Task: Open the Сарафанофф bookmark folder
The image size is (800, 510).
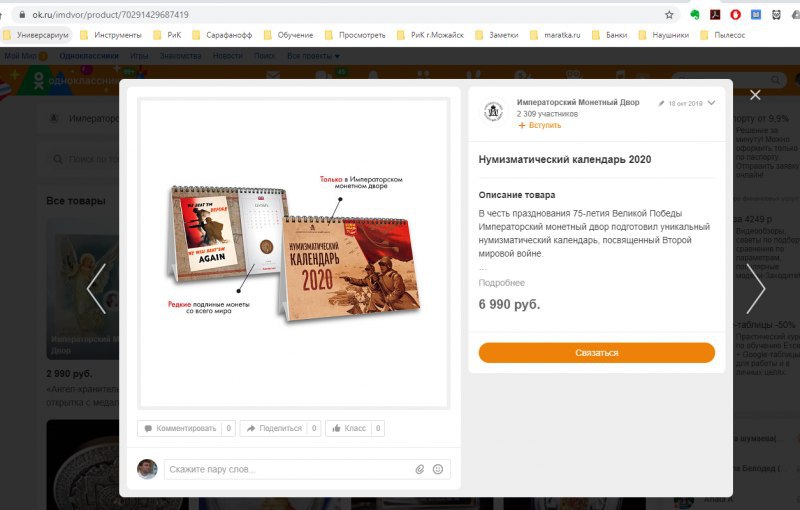Action: [x=222, y=35]
